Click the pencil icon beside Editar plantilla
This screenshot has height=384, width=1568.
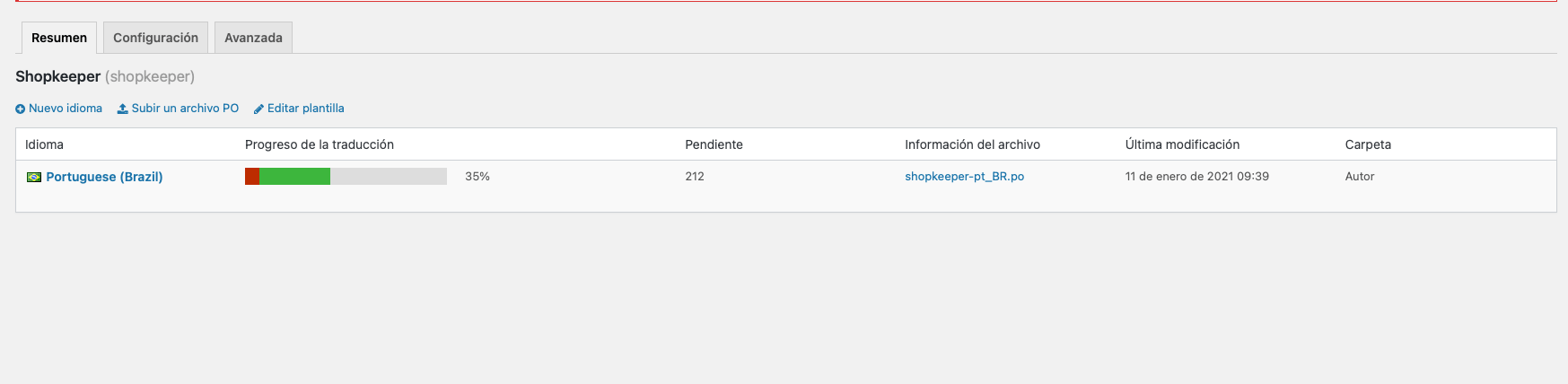coord(258,109)
